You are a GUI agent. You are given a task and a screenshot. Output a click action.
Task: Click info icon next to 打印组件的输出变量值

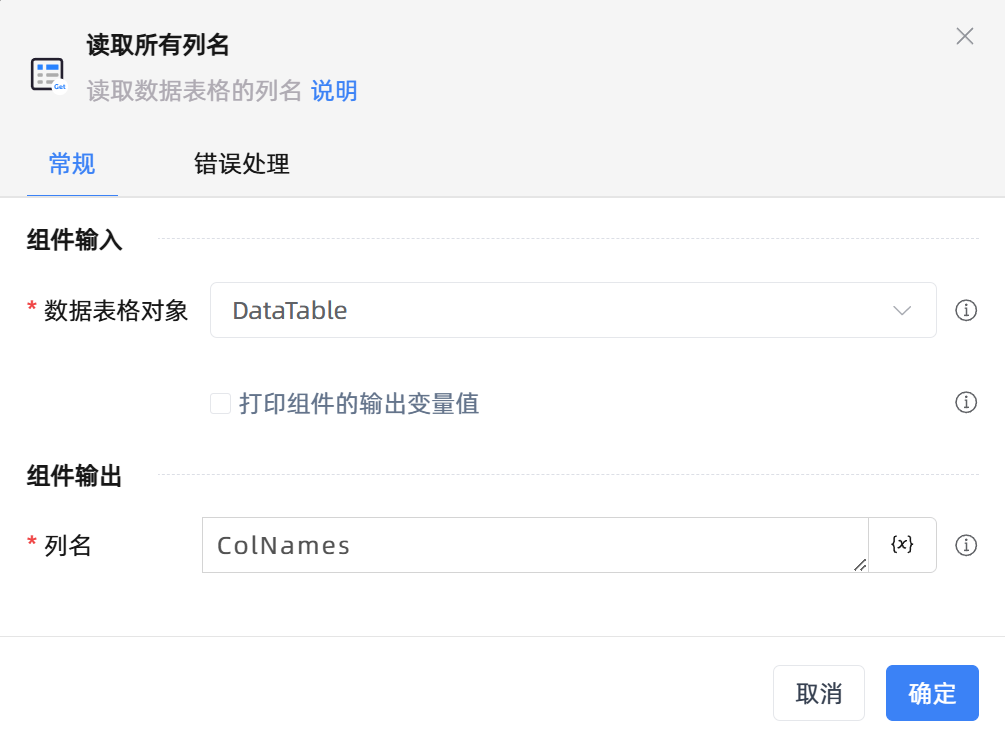coord(966,402)
